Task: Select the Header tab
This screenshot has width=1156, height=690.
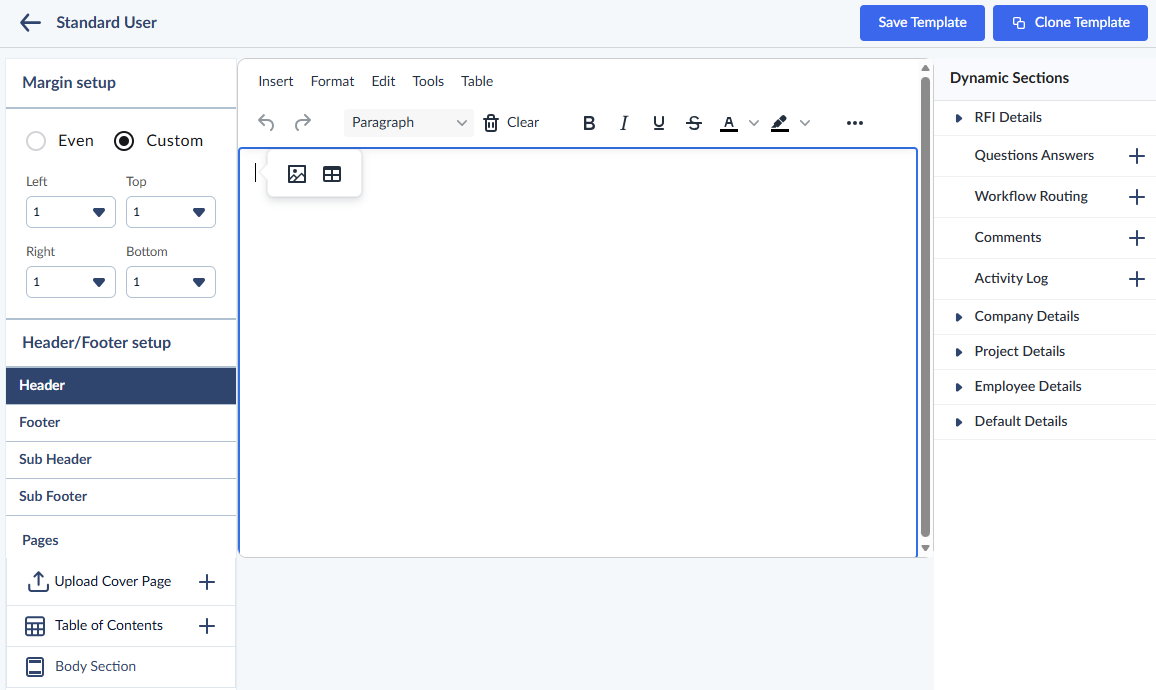Action: pos(121,386)
